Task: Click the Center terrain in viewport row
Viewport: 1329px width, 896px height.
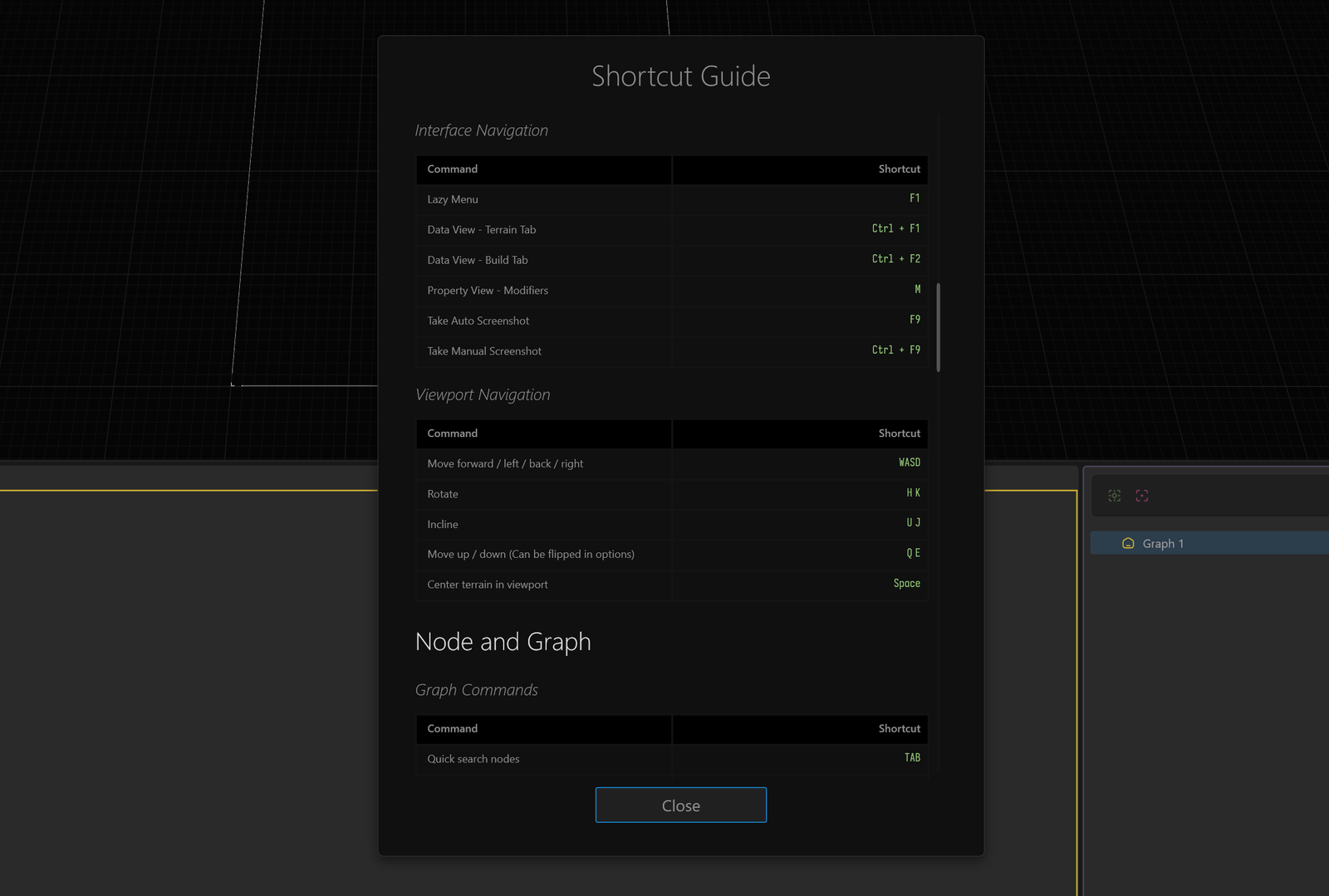Action: [x=581, y=585]
